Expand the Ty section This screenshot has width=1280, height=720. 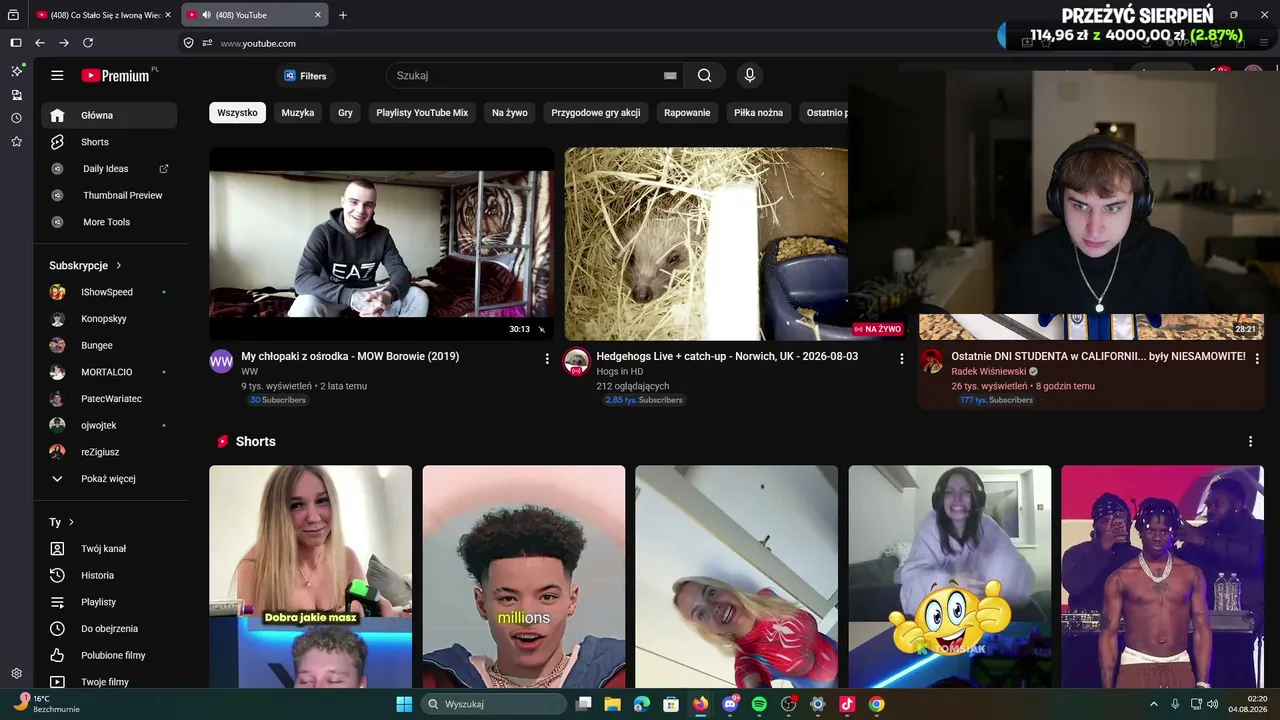[x=62, y=522]
